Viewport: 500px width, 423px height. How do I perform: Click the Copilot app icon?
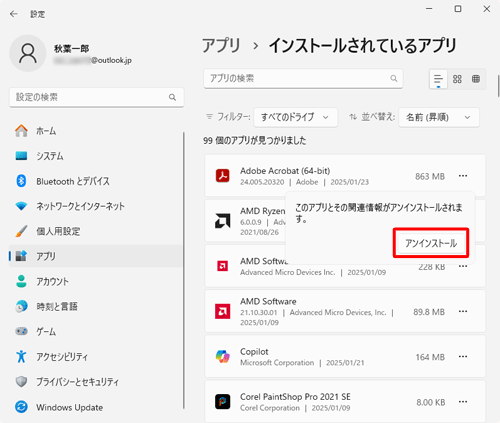pyautogui.click(x=222, y=356)
